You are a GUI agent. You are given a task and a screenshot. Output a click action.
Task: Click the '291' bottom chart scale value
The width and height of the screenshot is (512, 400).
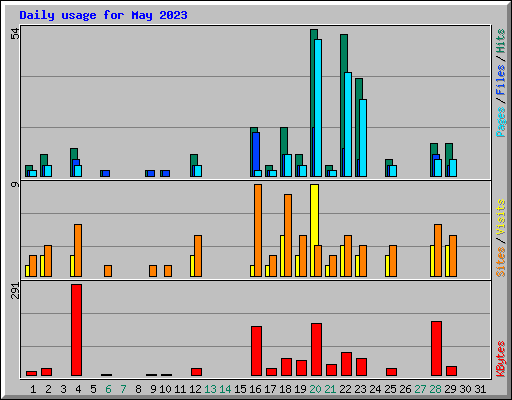(x=15, y=290)
